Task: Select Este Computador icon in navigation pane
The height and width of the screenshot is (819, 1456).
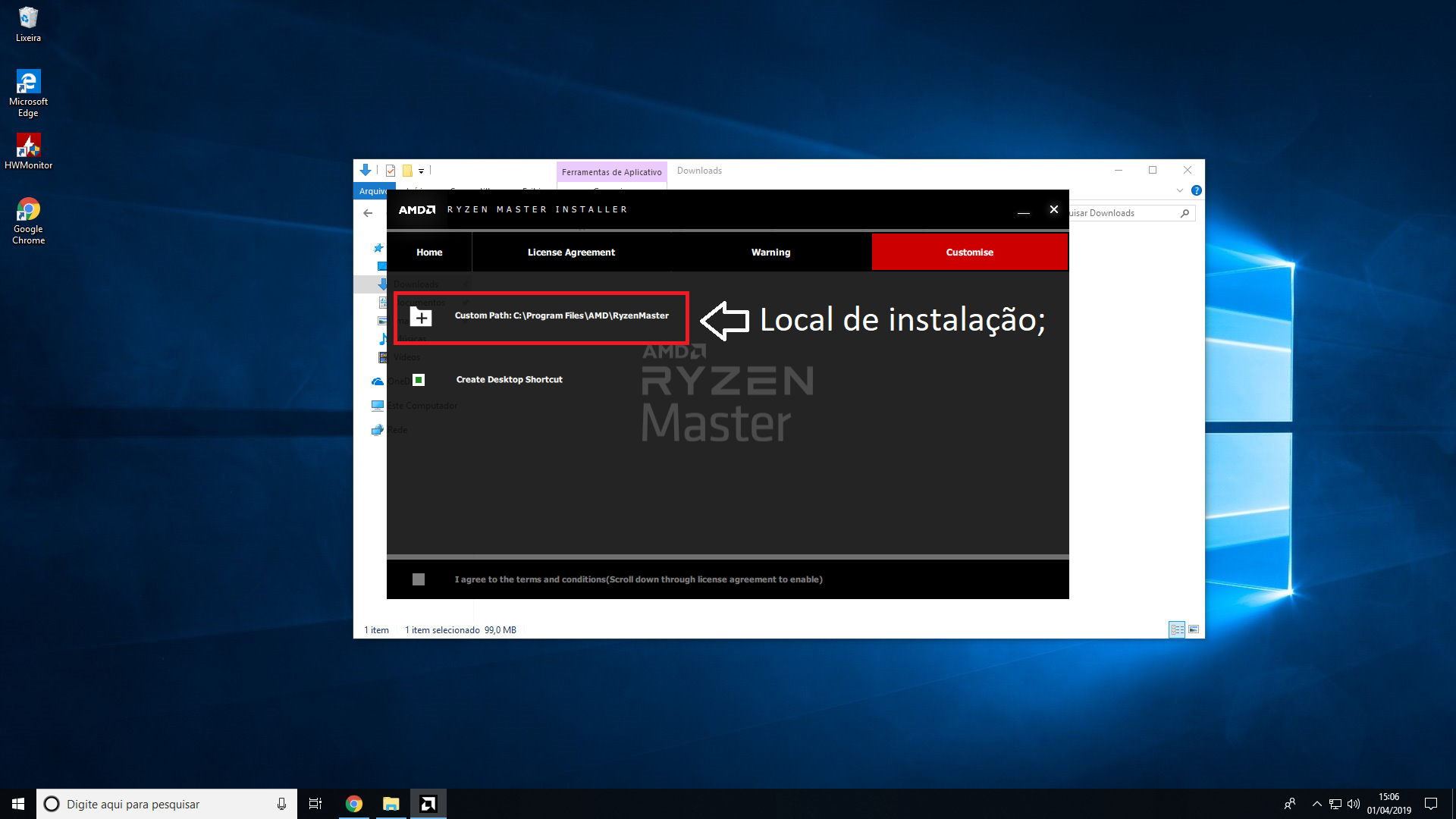Action: 378,406
